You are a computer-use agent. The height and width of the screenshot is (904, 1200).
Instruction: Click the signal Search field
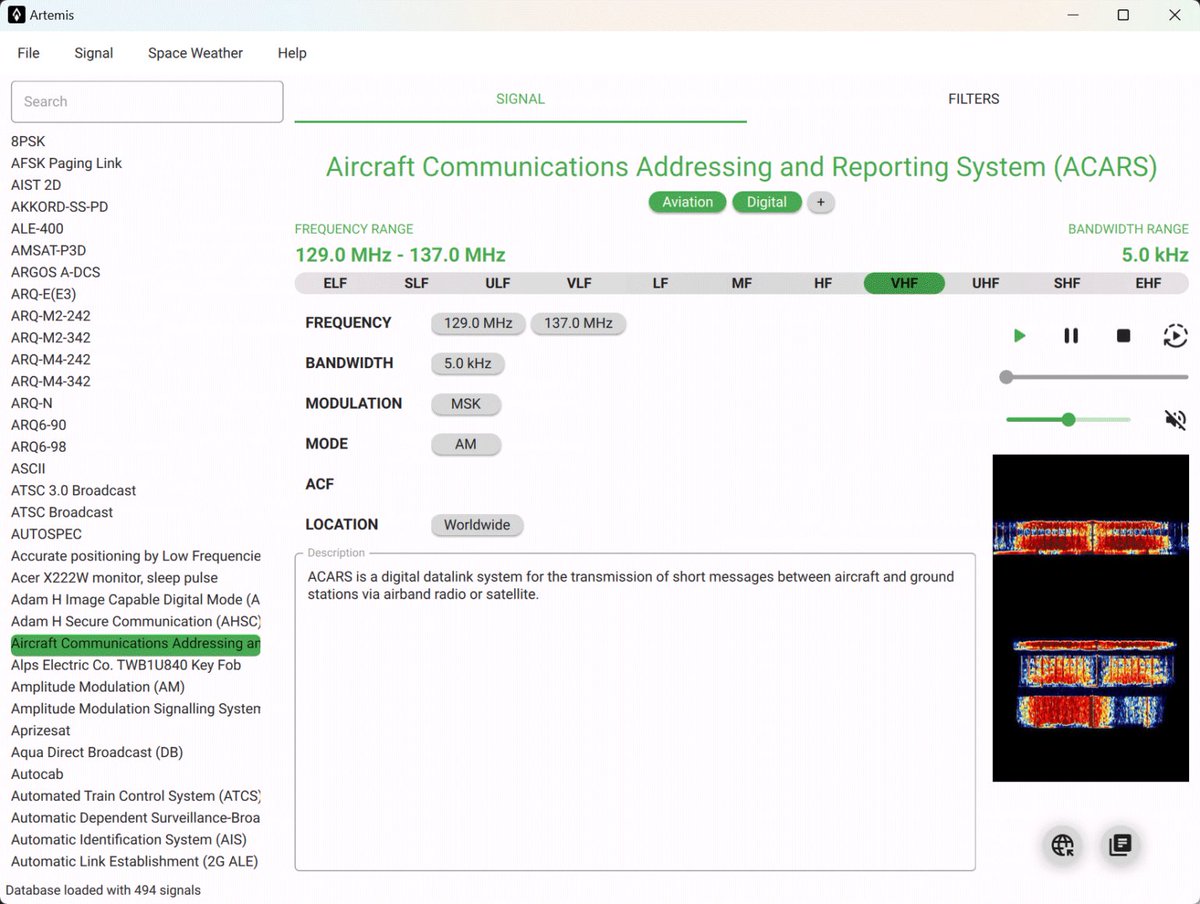147,101
